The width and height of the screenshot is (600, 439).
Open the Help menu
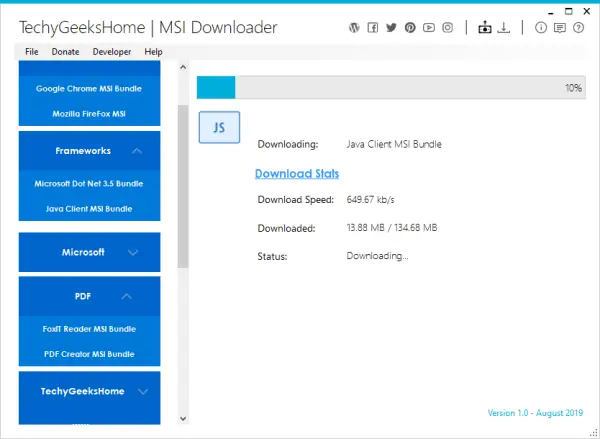point(153,52)
